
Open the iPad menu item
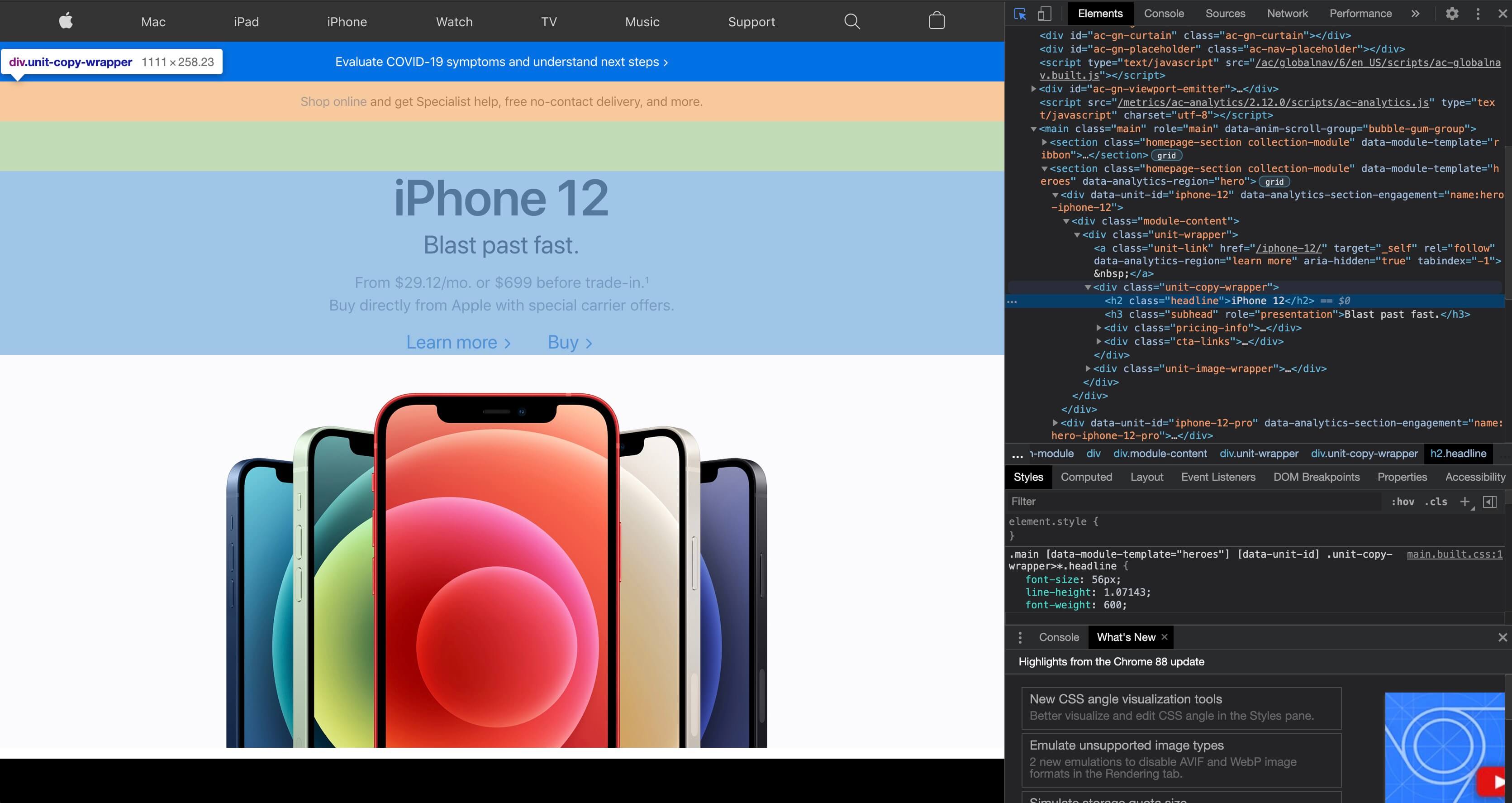(x=246, y=22)
